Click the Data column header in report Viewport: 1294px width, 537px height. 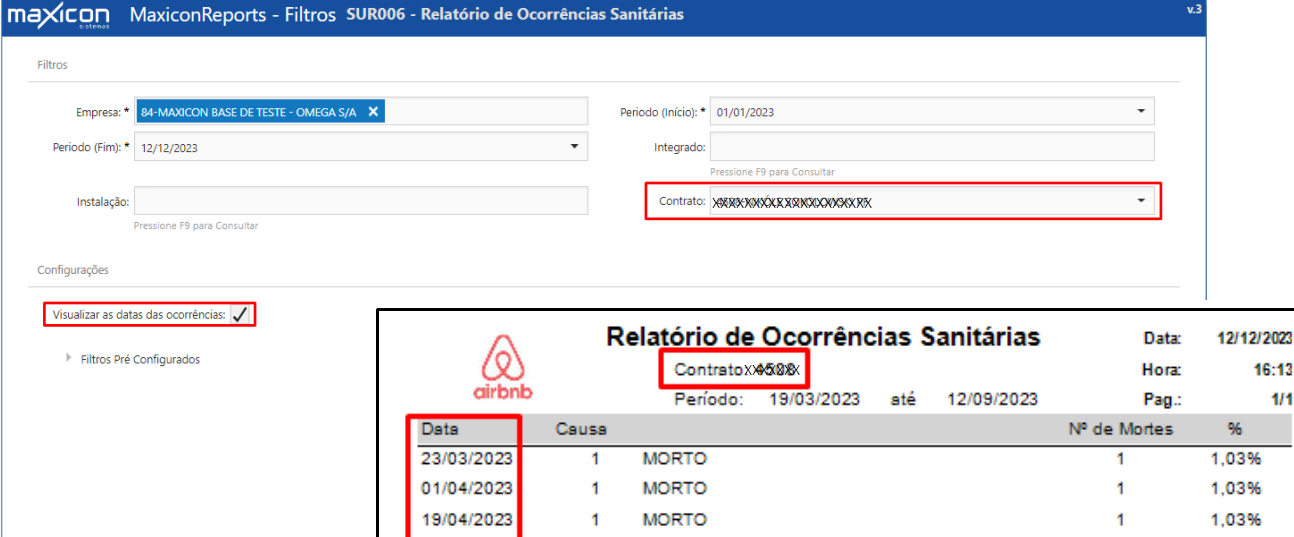439,429
